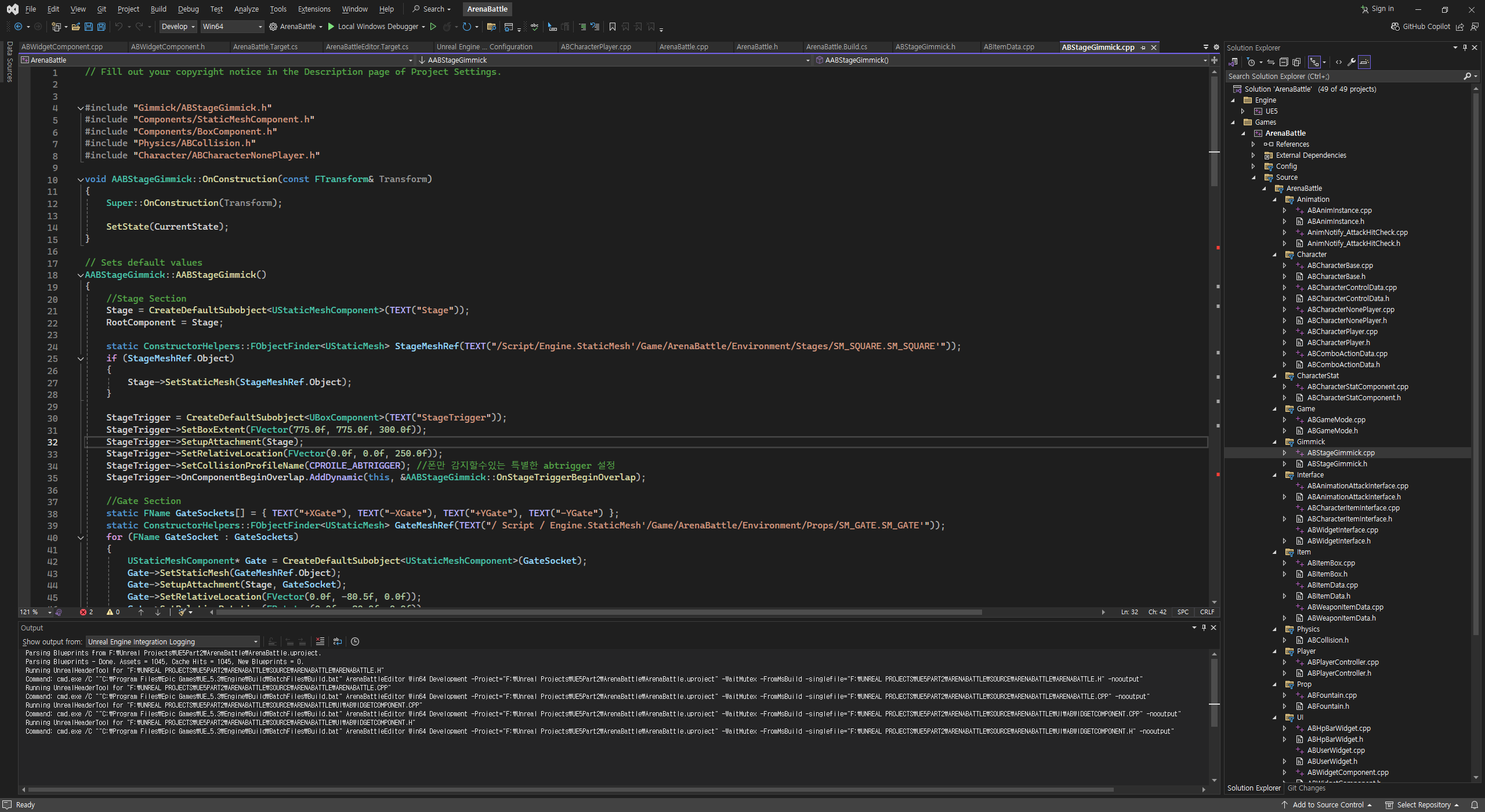Open the File menu

(x=31, y=9)
